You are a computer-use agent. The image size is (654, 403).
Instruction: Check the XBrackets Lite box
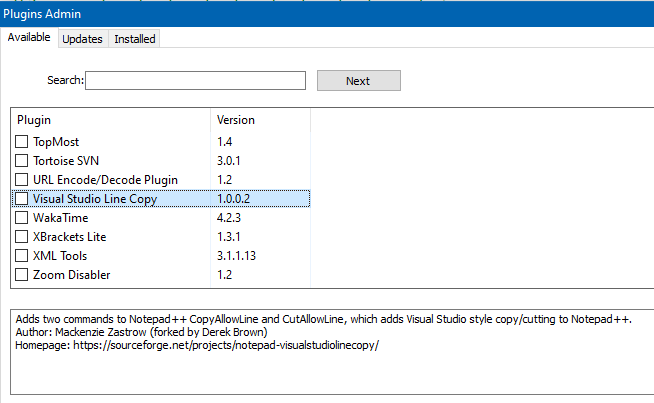point(21,237)
